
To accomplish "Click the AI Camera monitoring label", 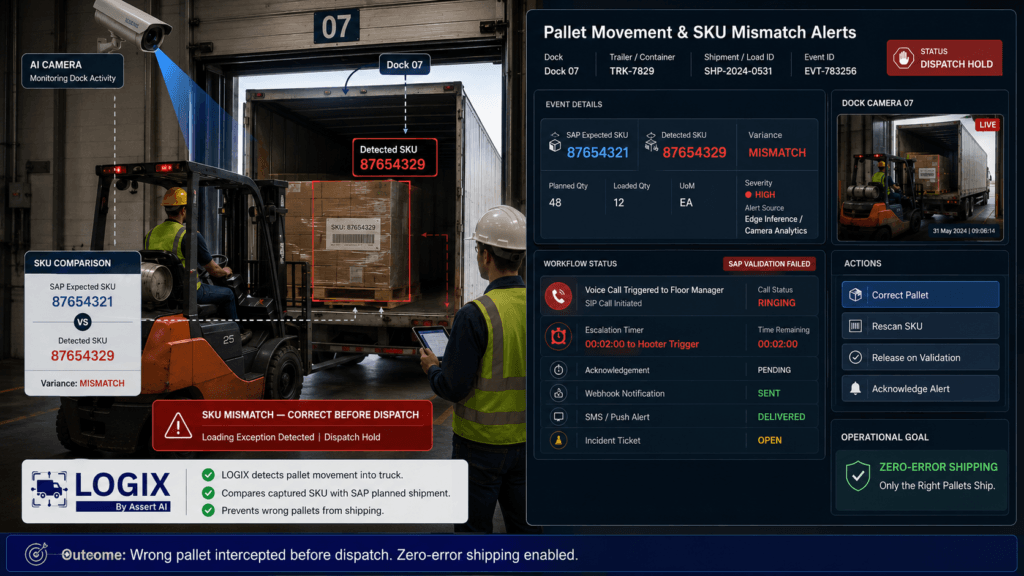I will pos(72,71).
